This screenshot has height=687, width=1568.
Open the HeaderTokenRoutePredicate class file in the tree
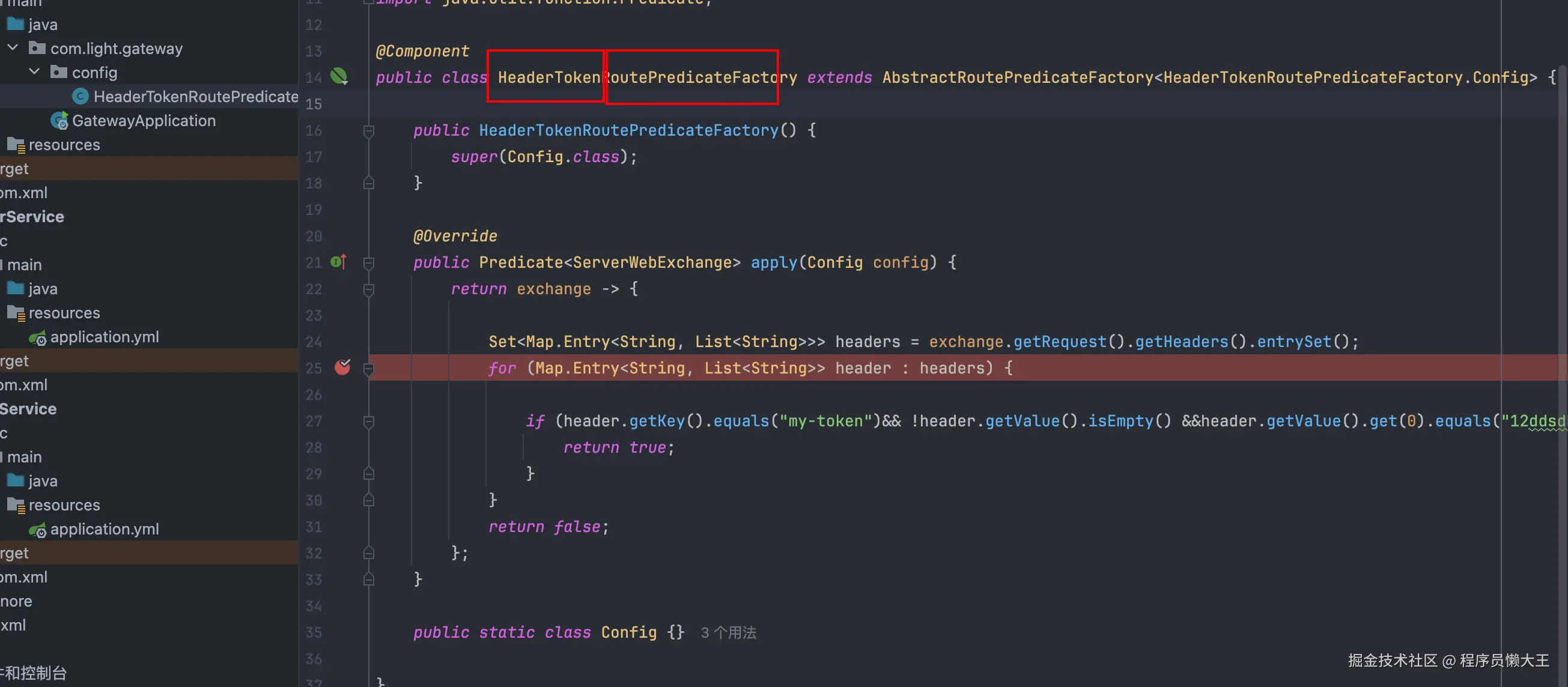(x=195, y=96)
